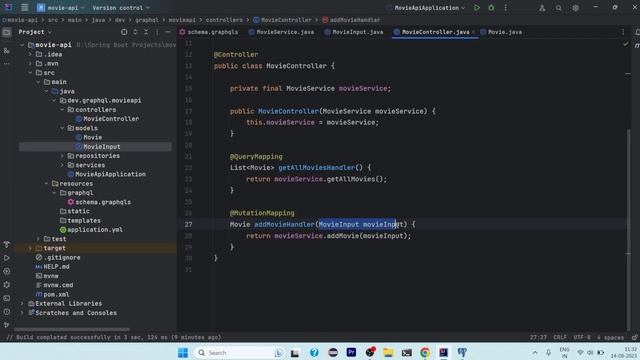
Task: Open Chrome from taskbar
Action: click(425, 352)
